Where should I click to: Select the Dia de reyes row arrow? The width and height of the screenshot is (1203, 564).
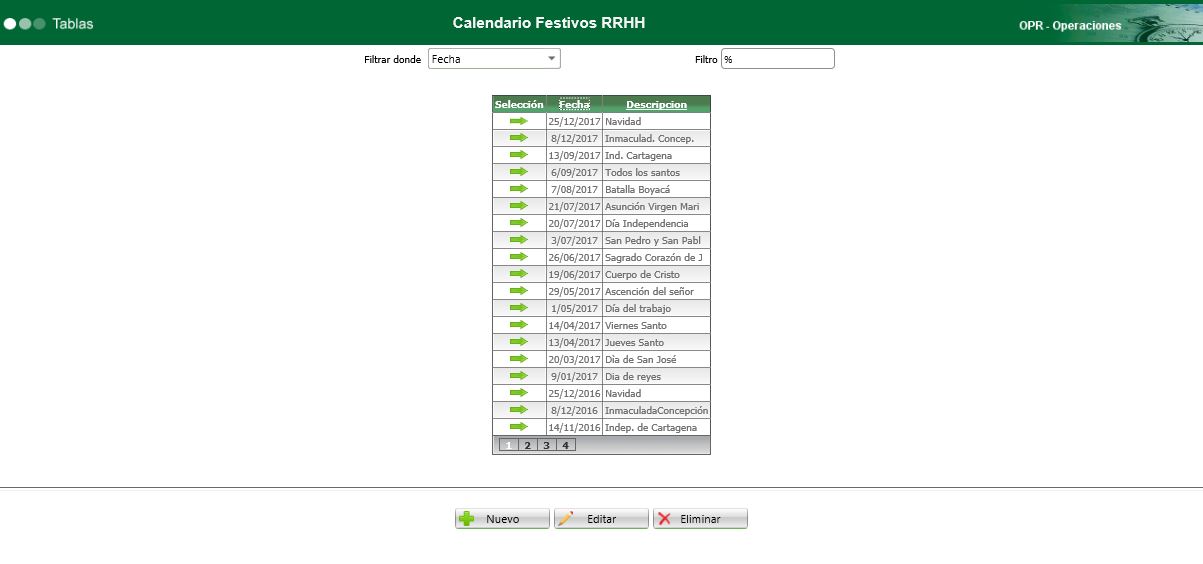coord(518,376)
